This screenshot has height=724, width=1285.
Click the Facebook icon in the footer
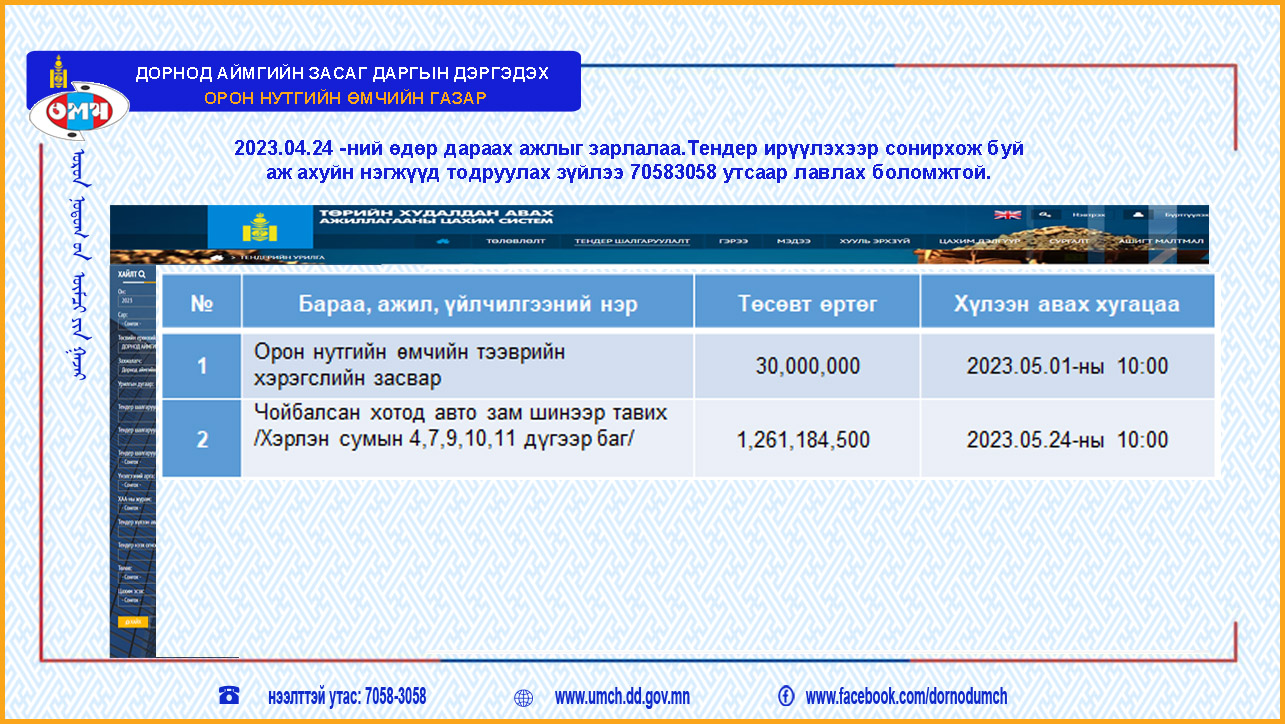(x=786, y=697)
